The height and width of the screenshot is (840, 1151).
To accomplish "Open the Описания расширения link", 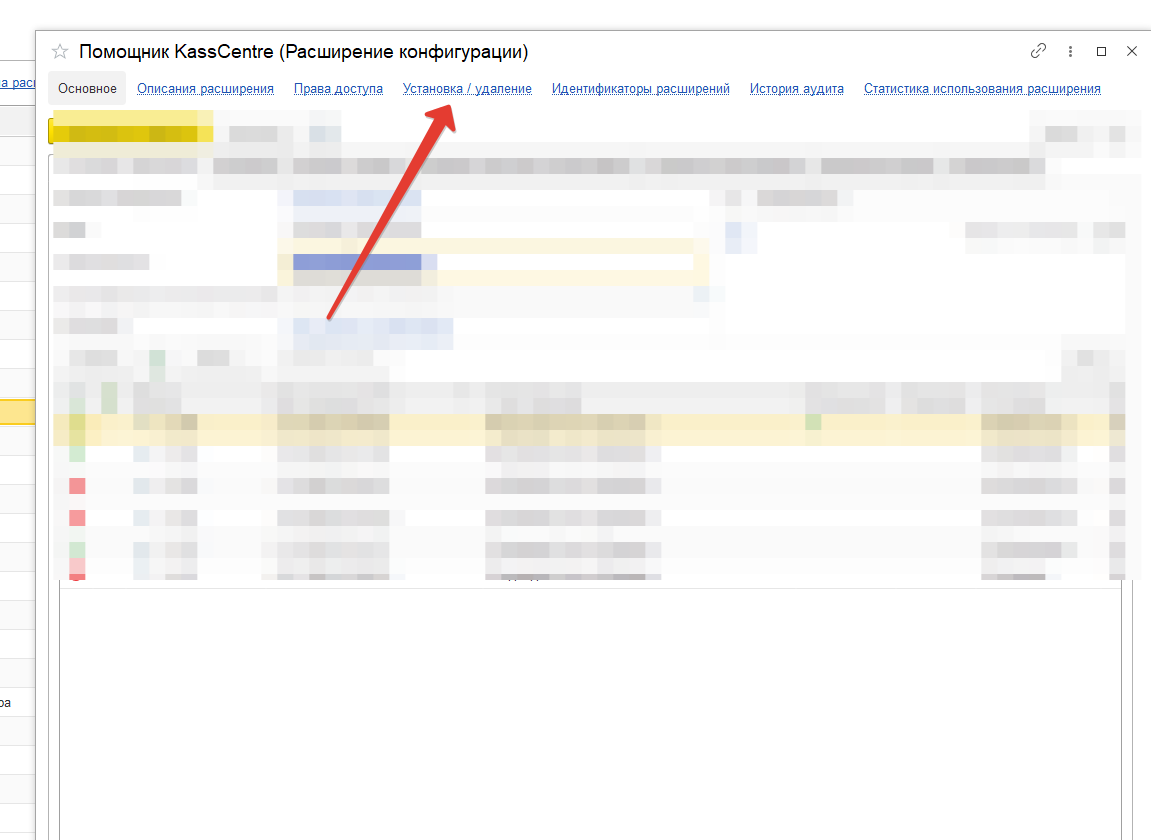I will click(x=205, y=89).
